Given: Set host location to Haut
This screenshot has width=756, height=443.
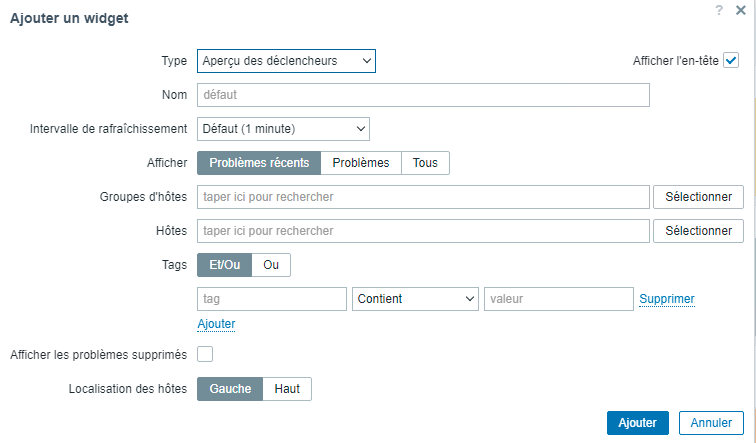Looking at the screenshot, I should [x=287, y=389].
